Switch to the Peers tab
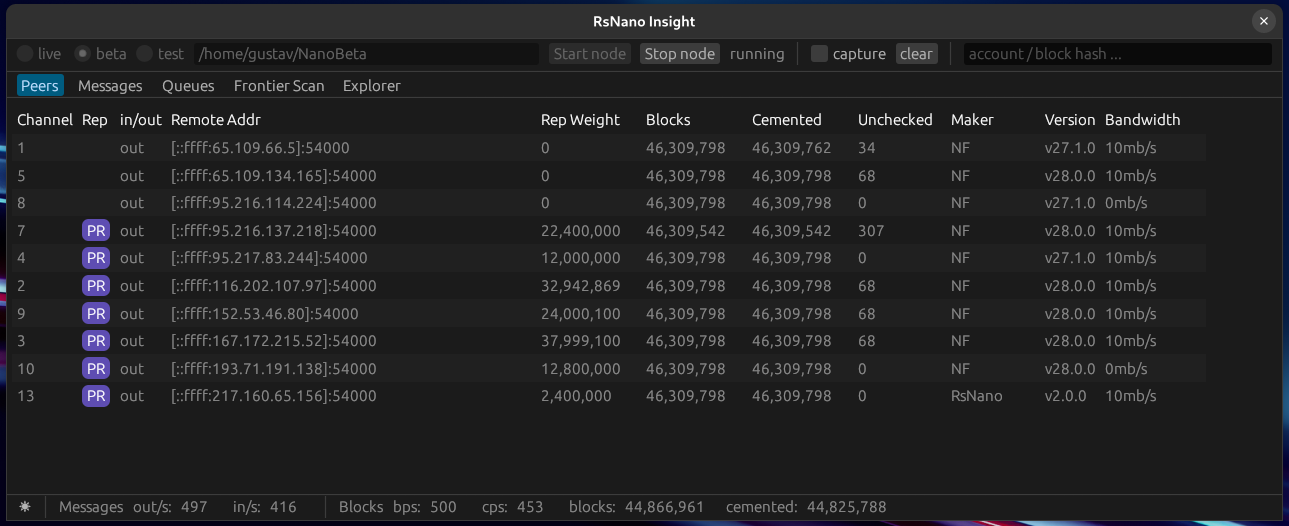The width and height of the screenshot is (1289, 526). point(40,86)
